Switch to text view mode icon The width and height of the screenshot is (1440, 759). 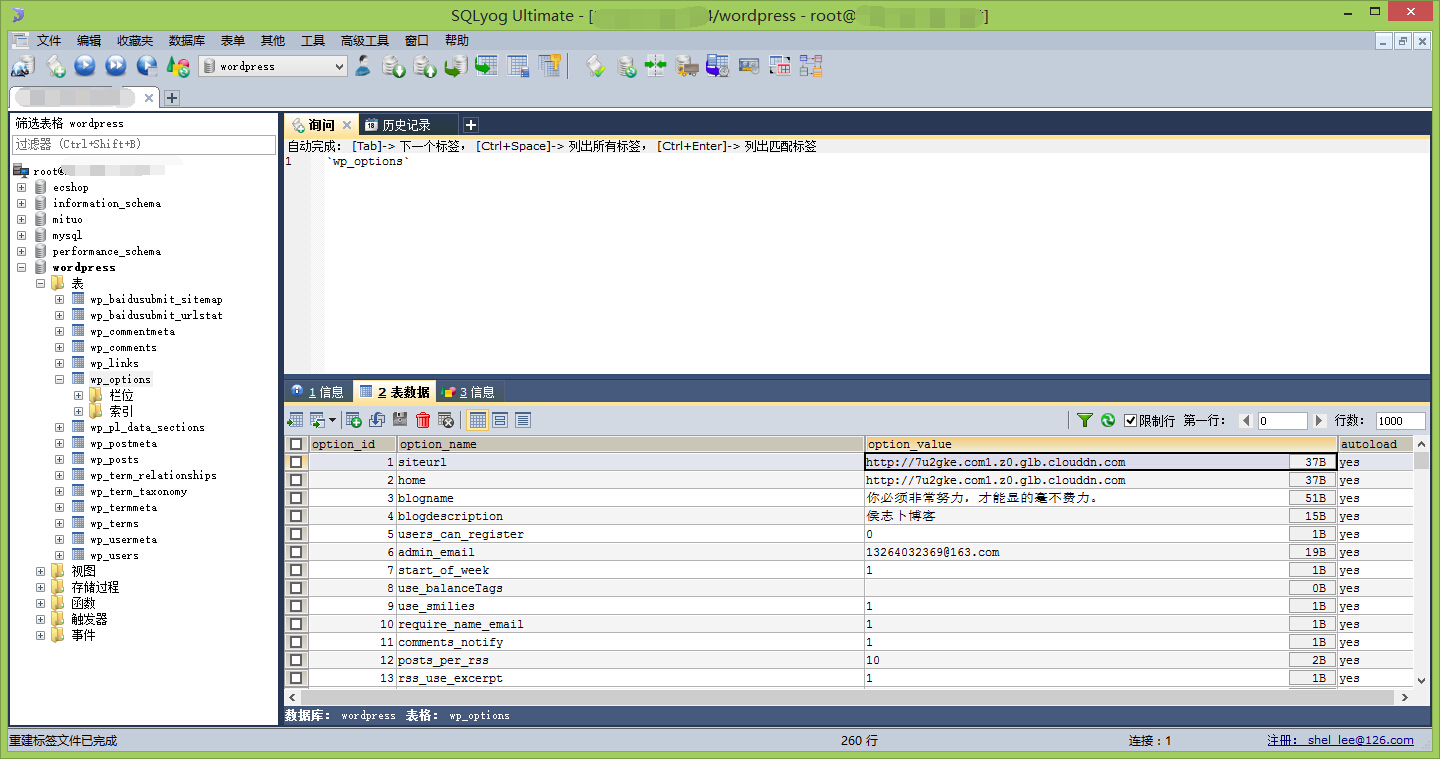pos(522,420)
